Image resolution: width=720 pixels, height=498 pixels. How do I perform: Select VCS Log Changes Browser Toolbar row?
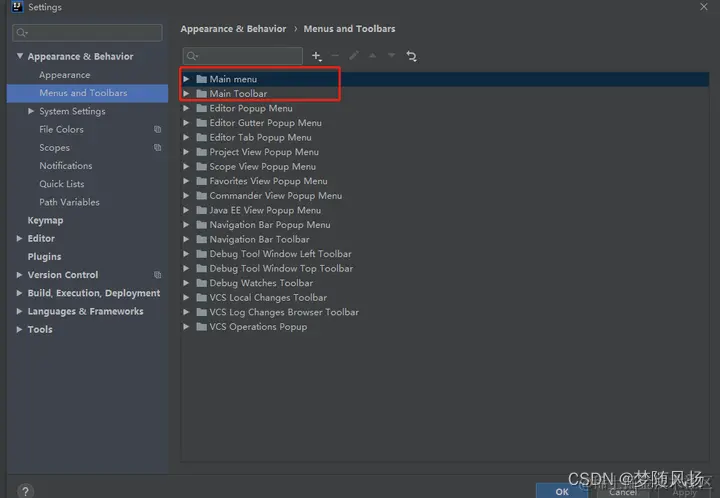click(445, 312)
